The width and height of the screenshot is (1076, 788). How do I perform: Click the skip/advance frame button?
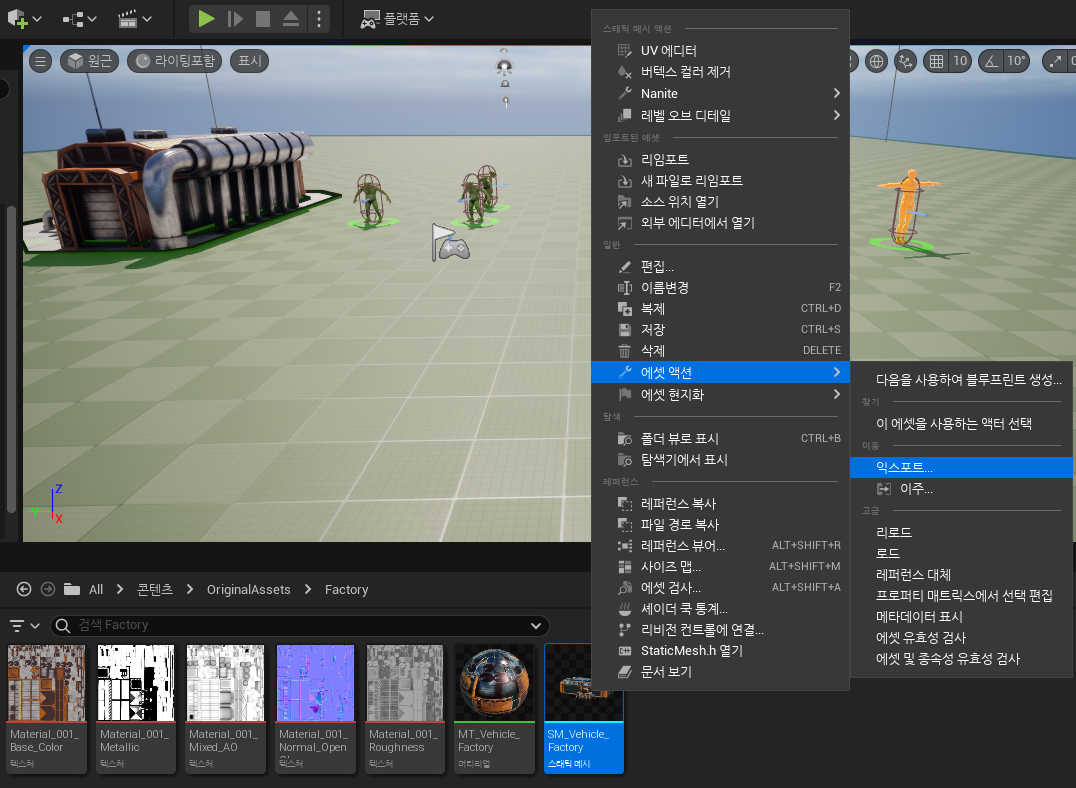tap(235, 19)
